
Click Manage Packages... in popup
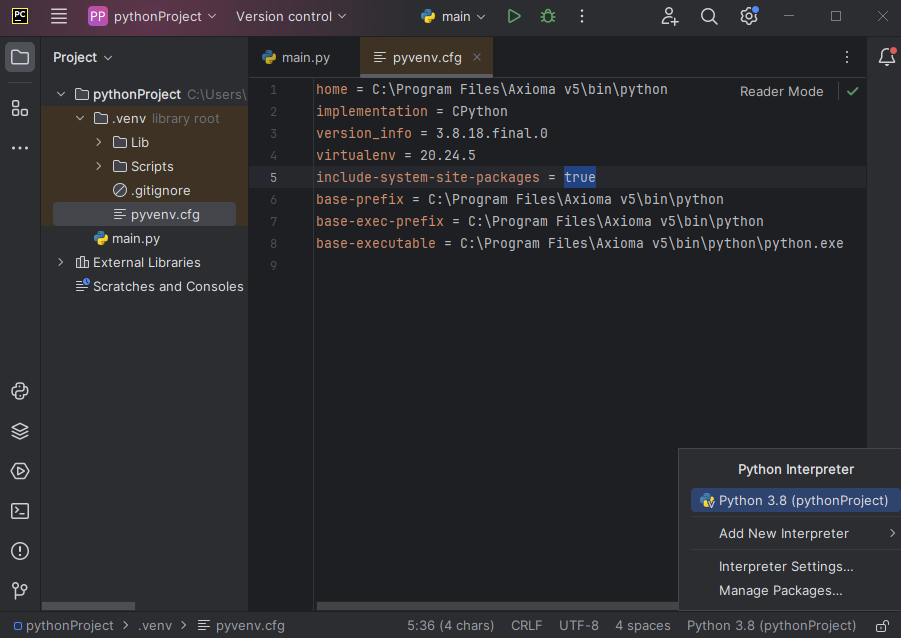click(780, 590)
